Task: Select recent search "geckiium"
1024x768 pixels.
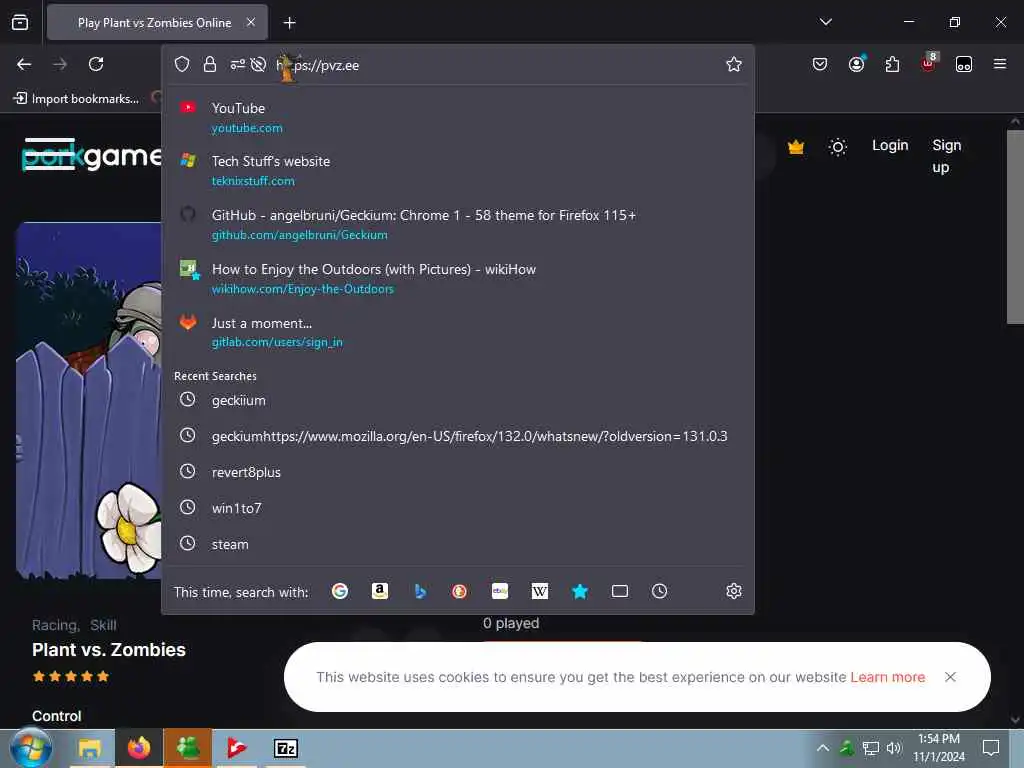Action: [x=457, y=400]
